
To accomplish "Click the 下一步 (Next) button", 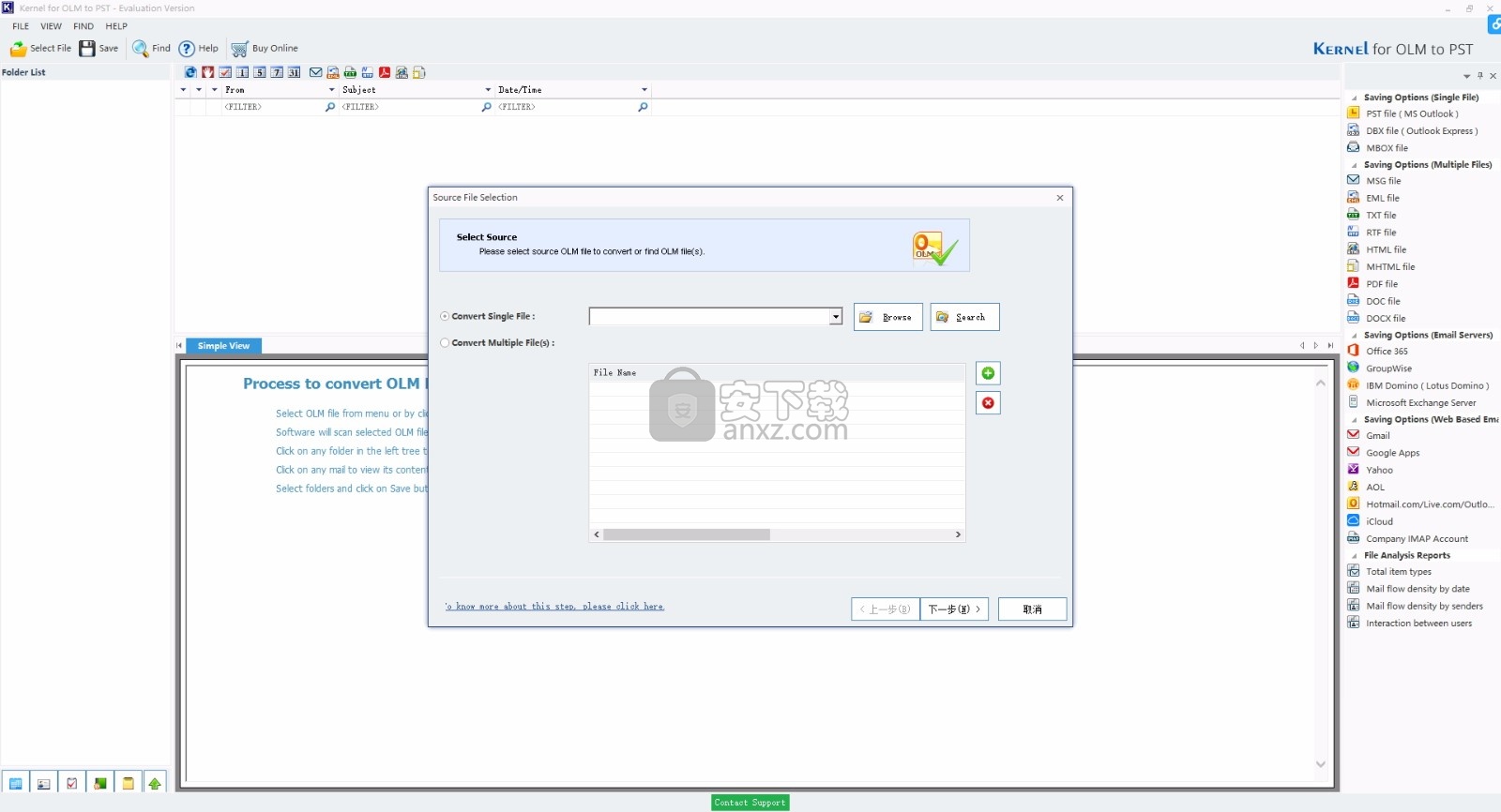I will [x=954, y=609].
